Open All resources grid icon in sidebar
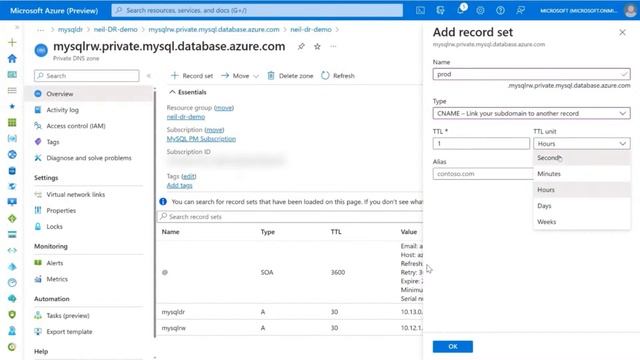640x360 pixels. point(12,122)
